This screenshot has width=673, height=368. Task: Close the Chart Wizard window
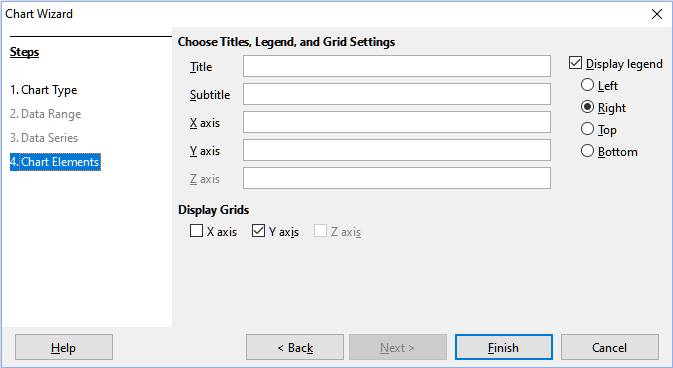pyautogui.click(x=657, y=14)
